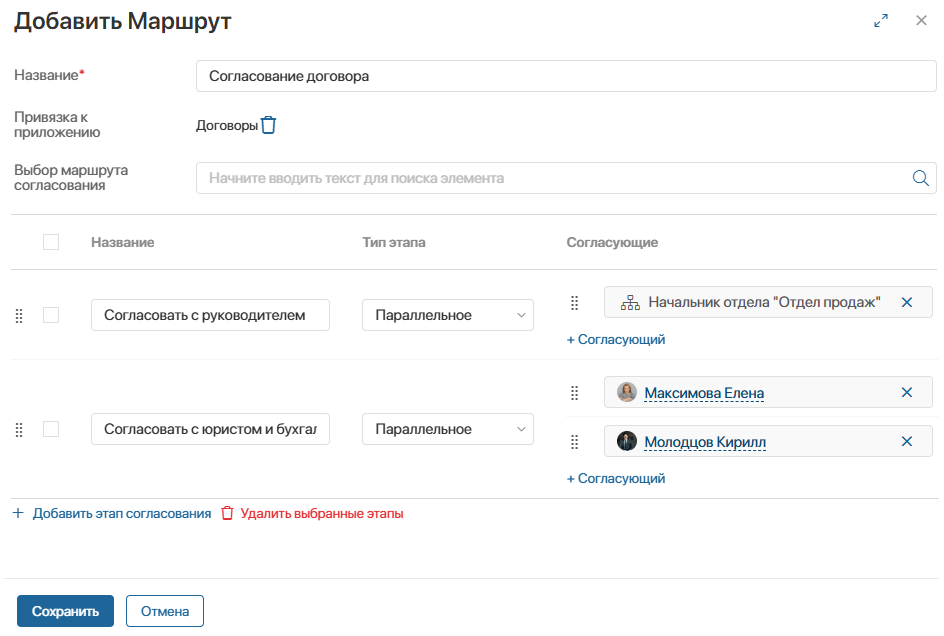The width and height of the screenshot is (944, 636).
Task: Click Максимова Елена avatar
Action: click(x=627, y=392)
